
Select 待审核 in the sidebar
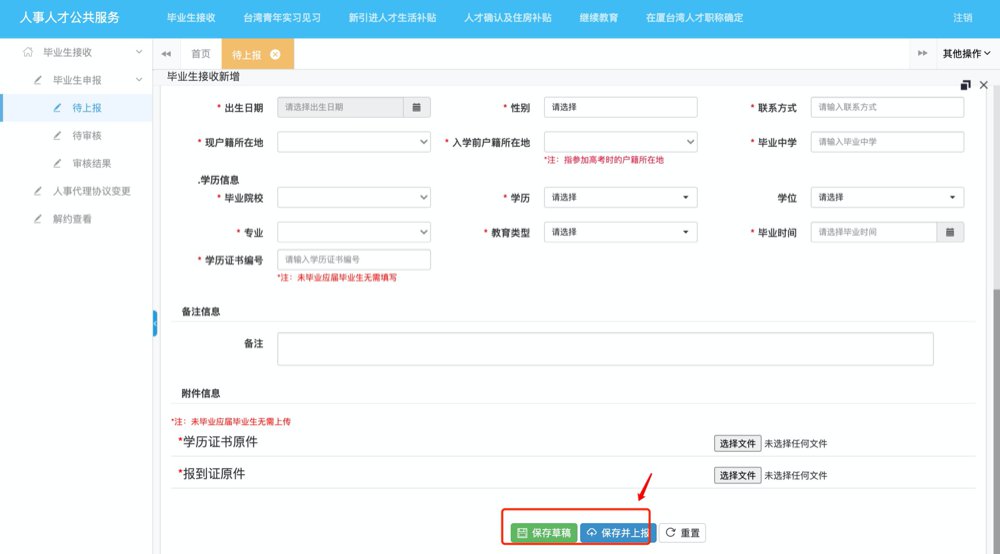(x=87, y=135)
